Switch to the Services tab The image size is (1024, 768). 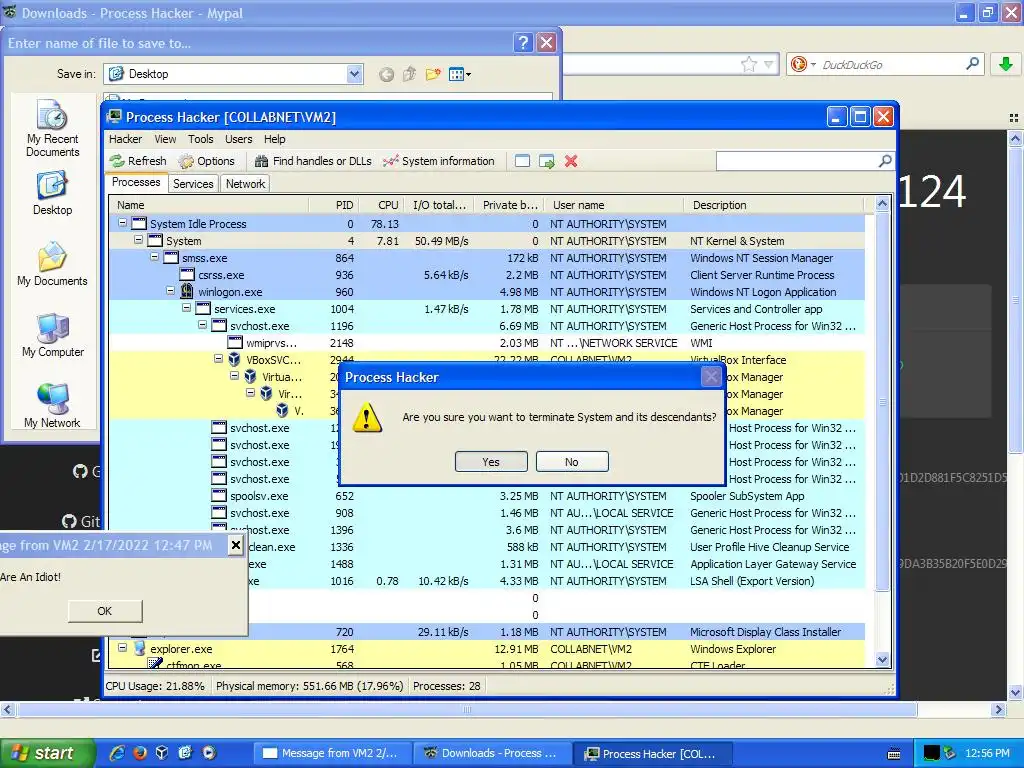click(x=193, y=184)
